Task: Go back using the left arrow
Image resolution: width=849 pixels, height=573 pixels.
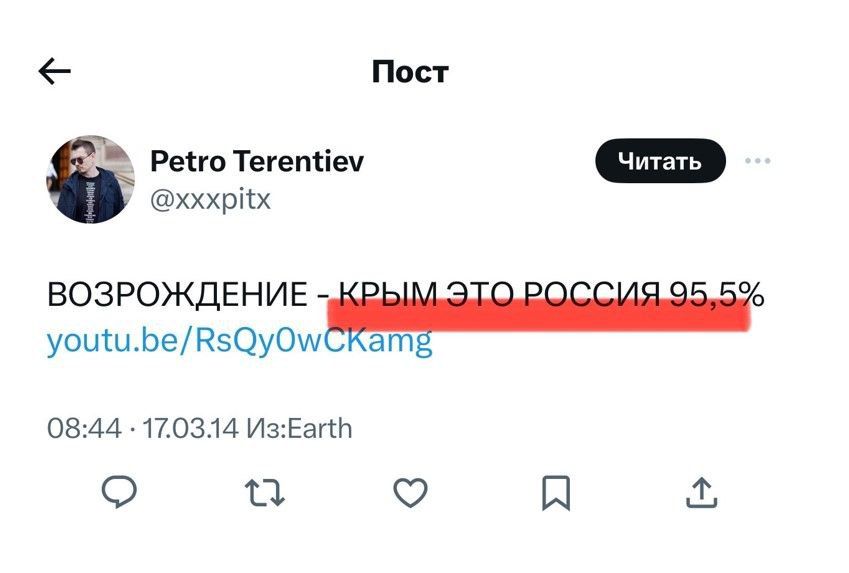Action: tap(54, 71)
